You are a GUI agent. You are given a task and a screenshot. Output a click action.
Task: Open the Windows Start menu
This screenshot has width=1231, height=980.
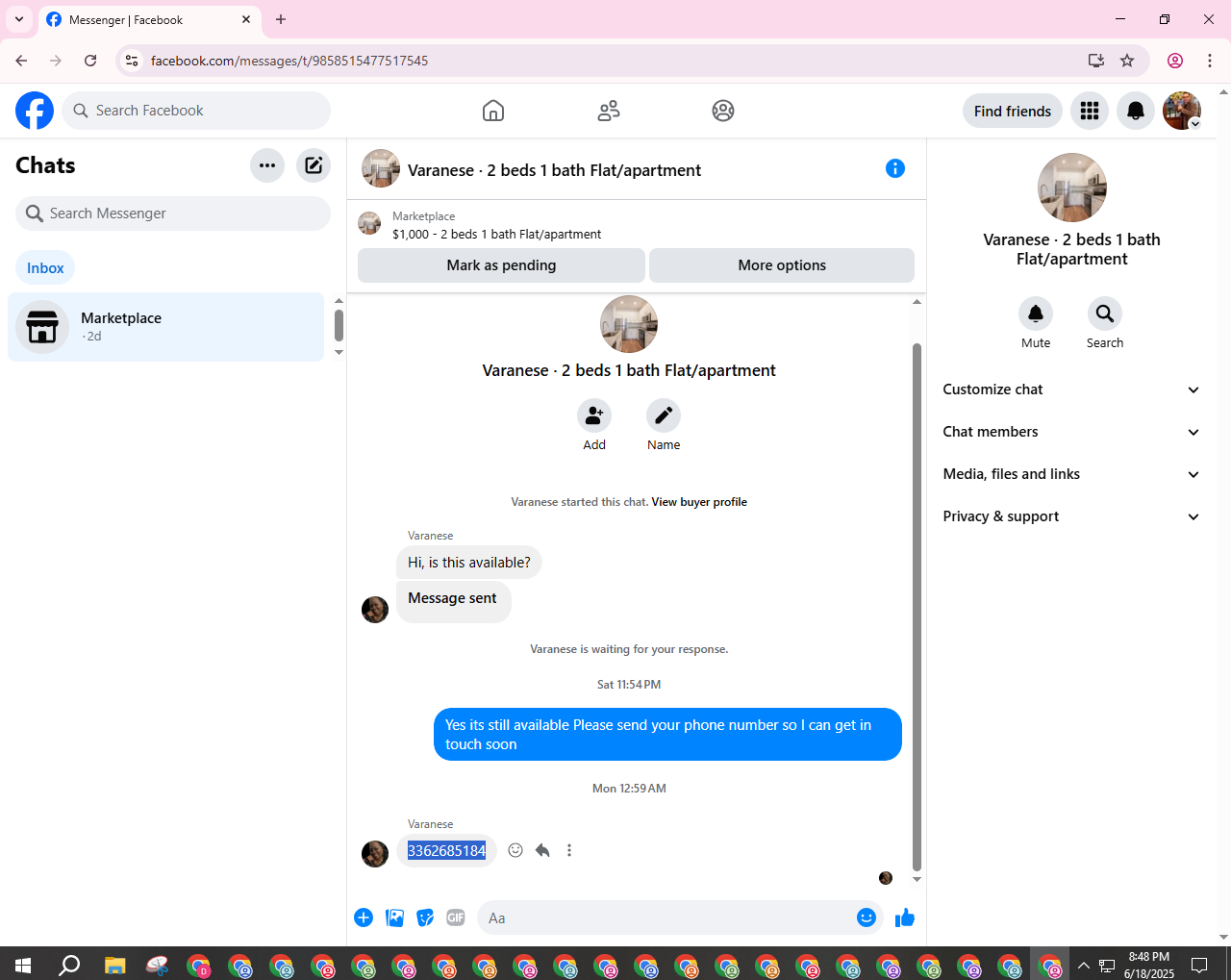(x=23, y=965)
